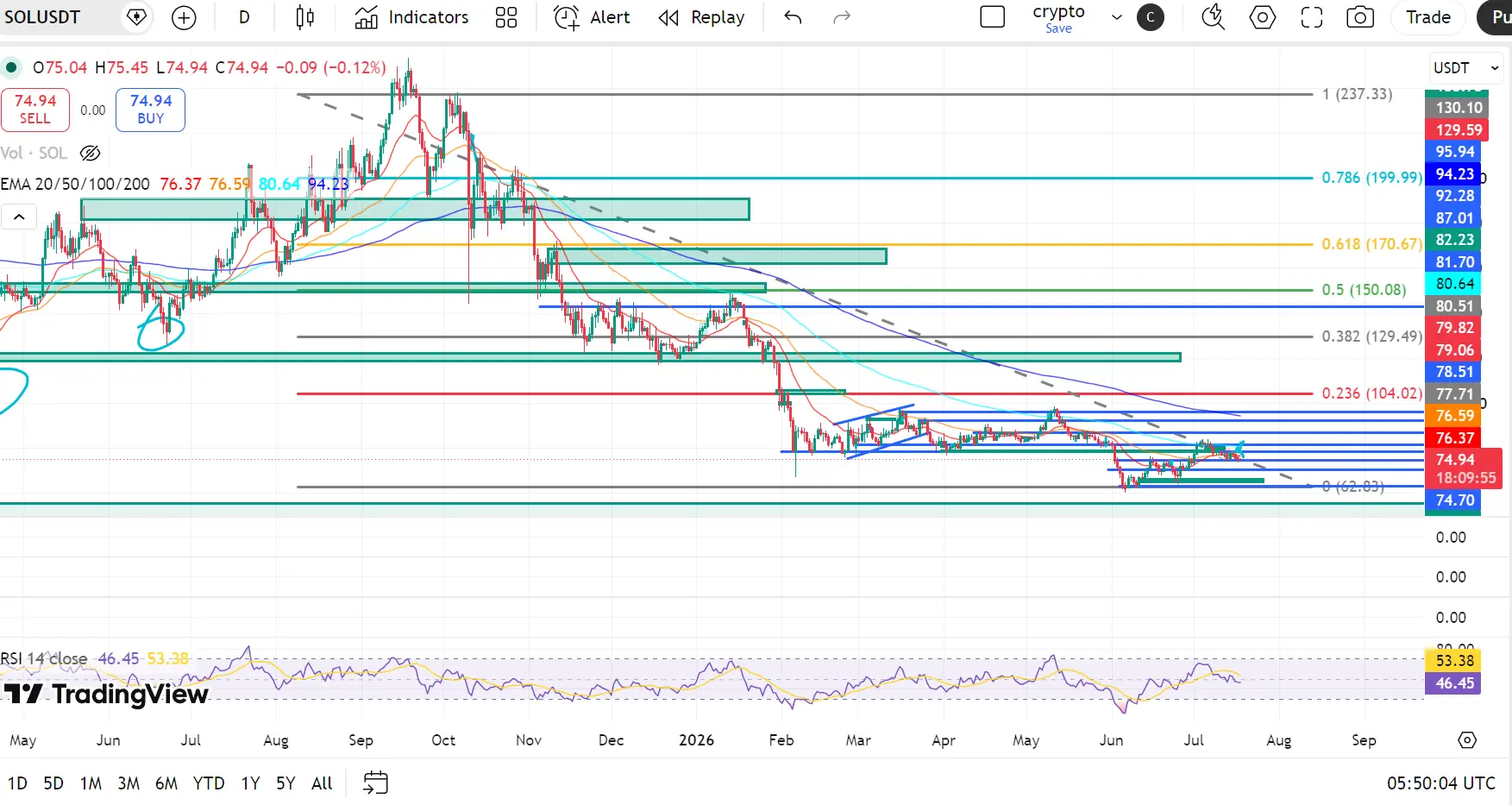Screen dimensions: 1512x805
Task: Select the 3M time range tab
Action: pos(129,783)
